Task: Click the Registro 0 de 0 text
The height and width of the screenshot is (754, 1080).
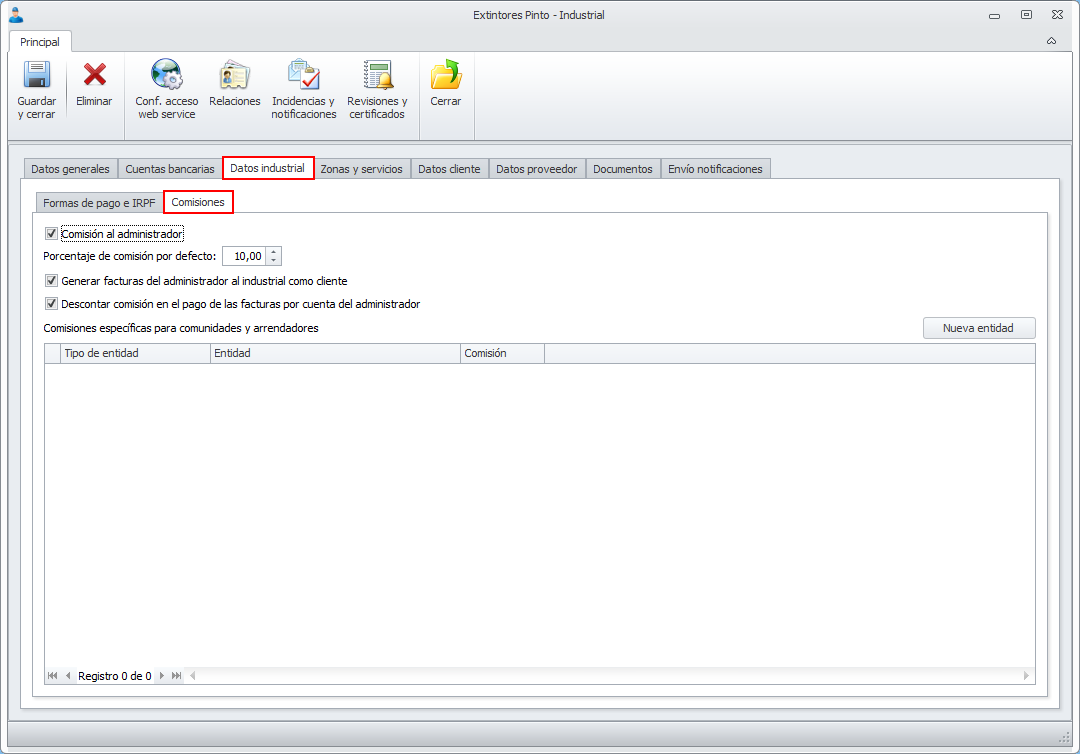Action: pyautogui.click(x=114, y=676)
